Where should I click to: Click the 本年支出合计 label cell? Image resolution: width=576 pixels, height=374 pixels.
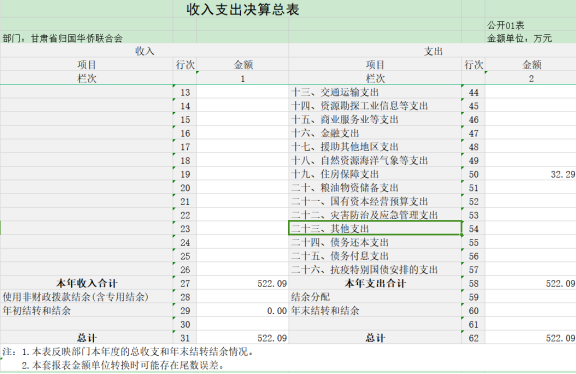coord(375,283)
